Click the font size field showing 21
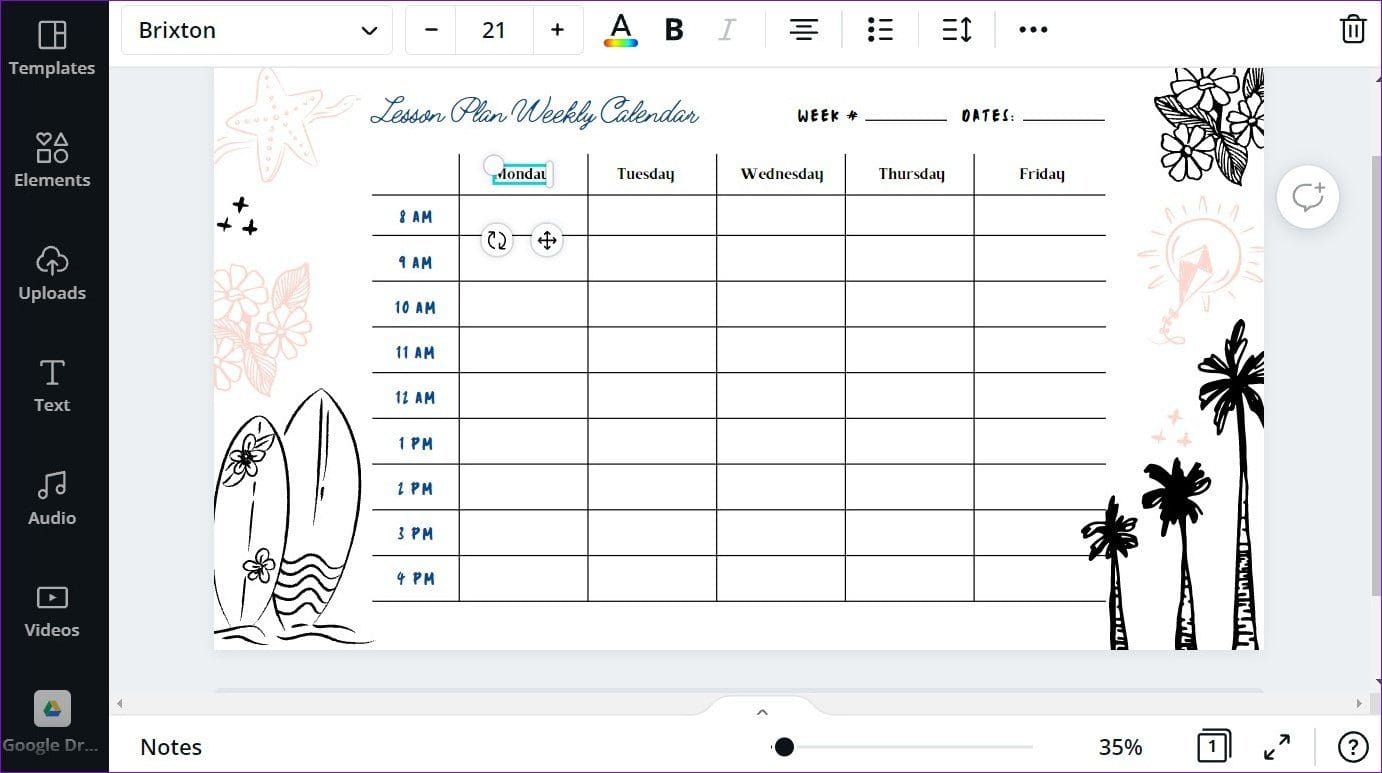1382x773 pixels. [494, 30]
